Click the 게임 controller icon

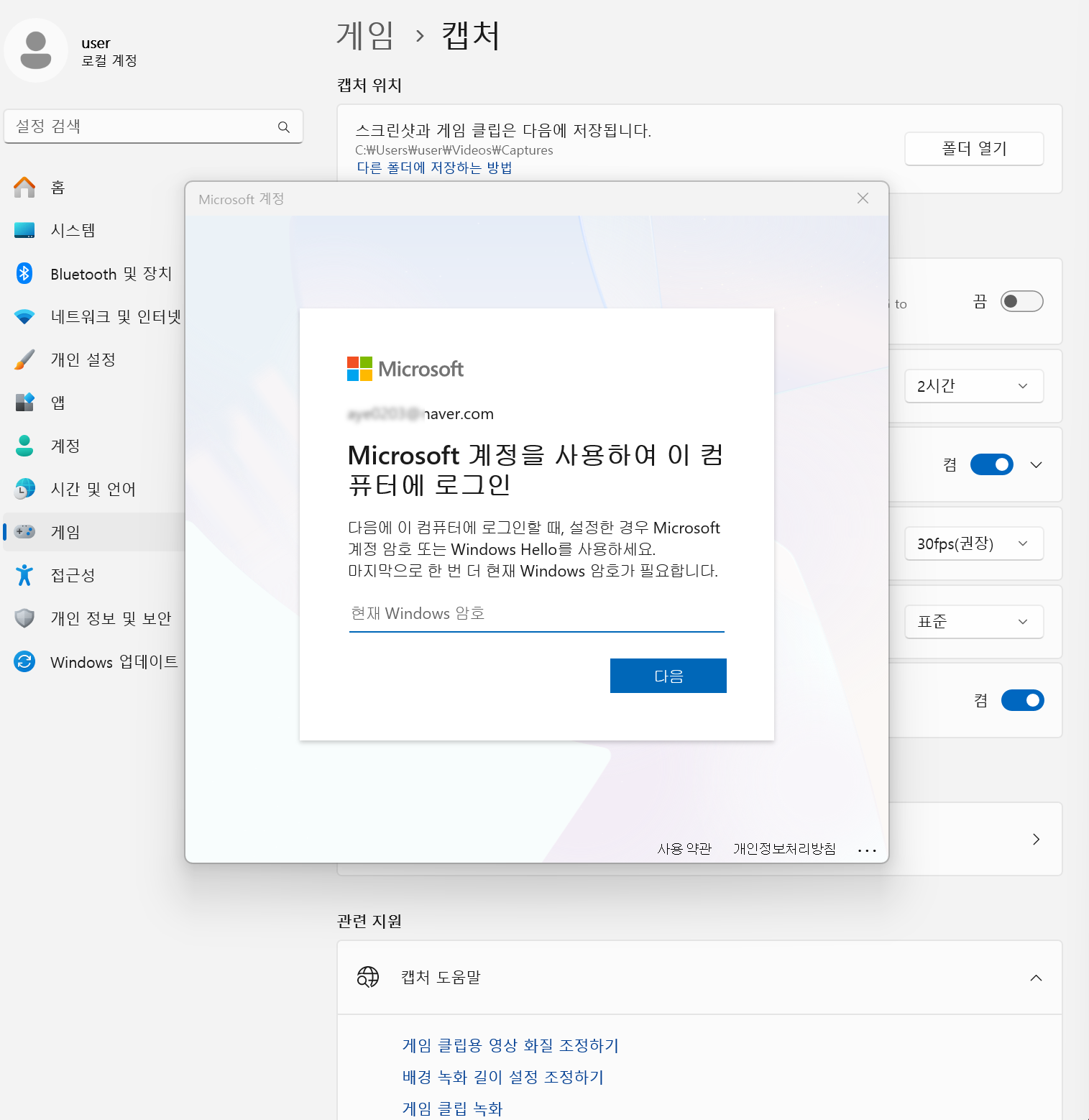(24, 532)
